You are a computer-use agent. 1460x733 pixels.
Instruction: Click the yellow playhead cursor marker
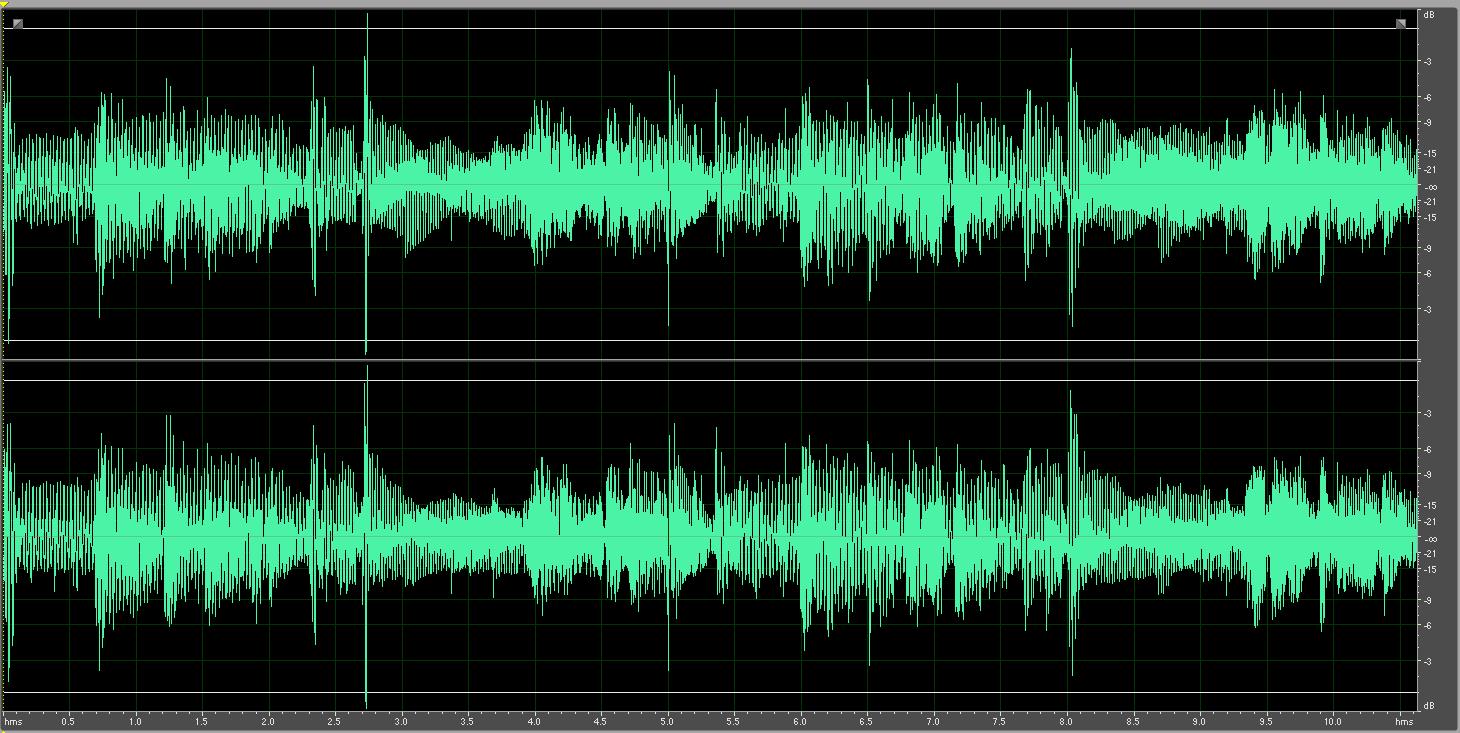[x=4, y=5]
